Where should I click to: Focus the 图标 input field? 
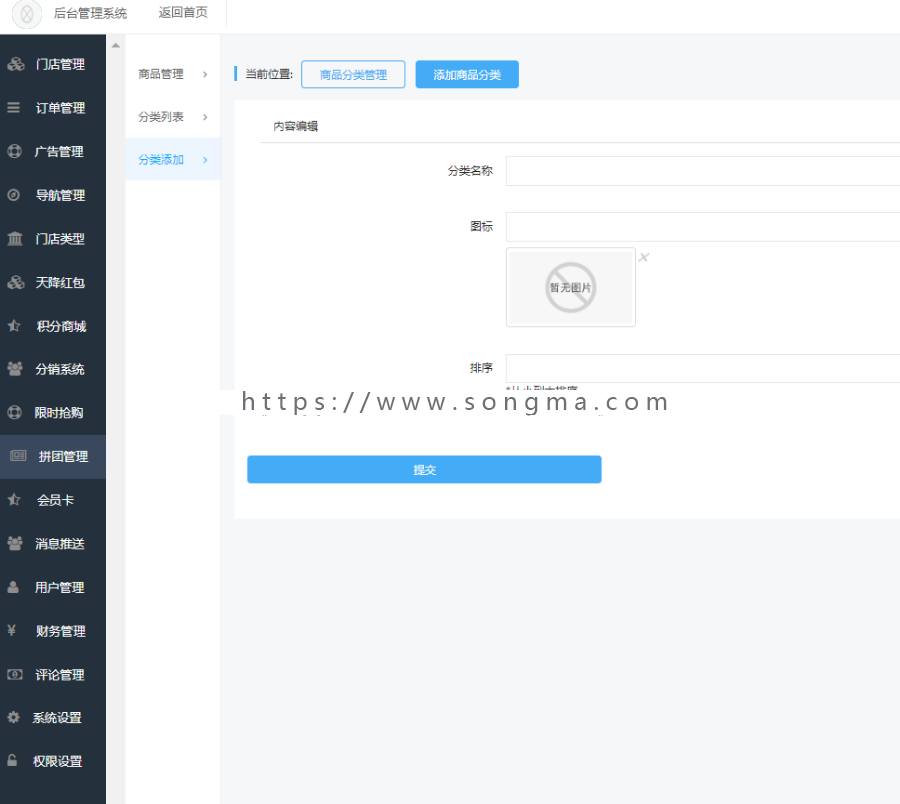pyautogui.click(x=703, y=227)
